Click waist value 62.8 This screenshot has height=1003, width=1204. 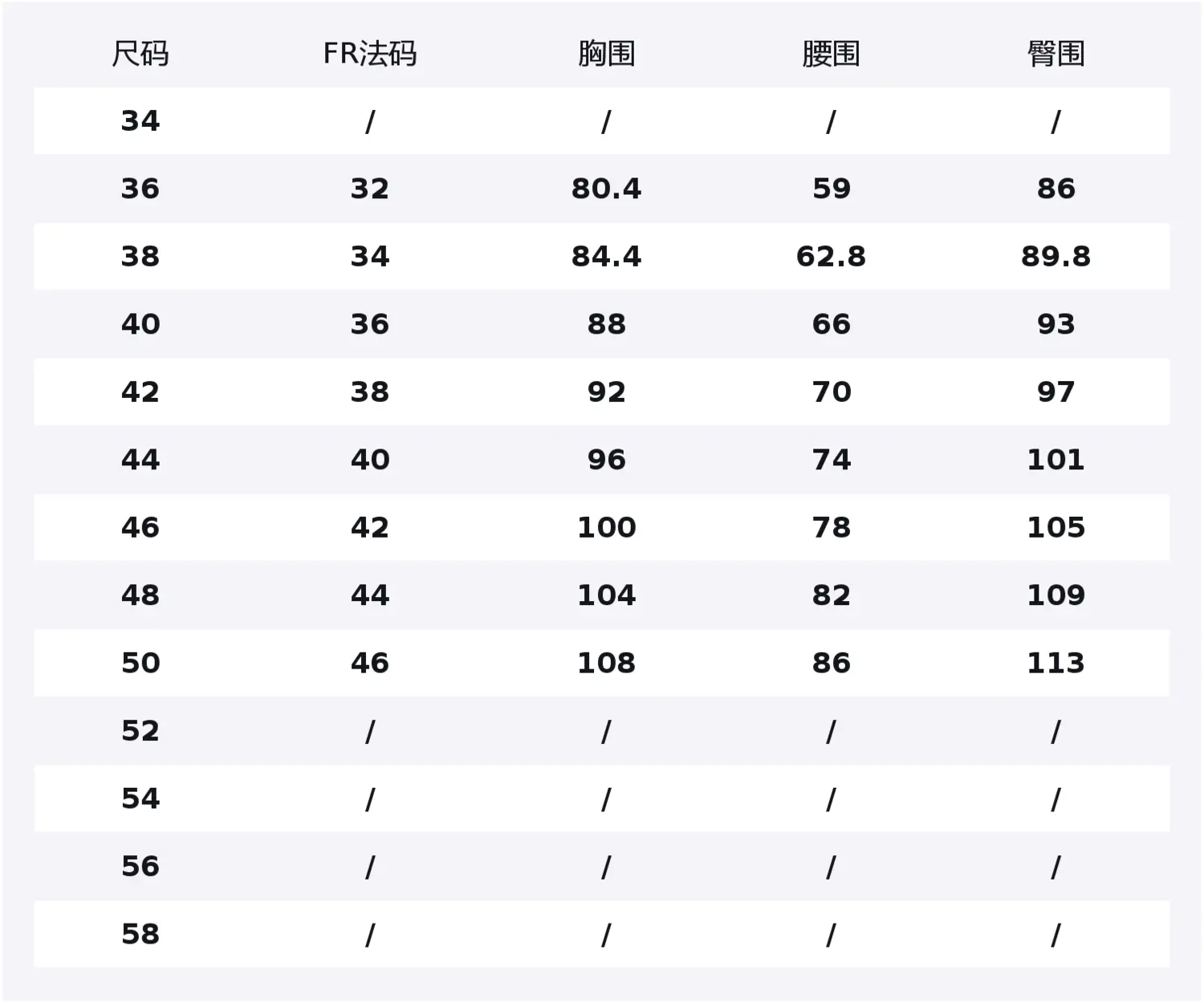(831, 257)
